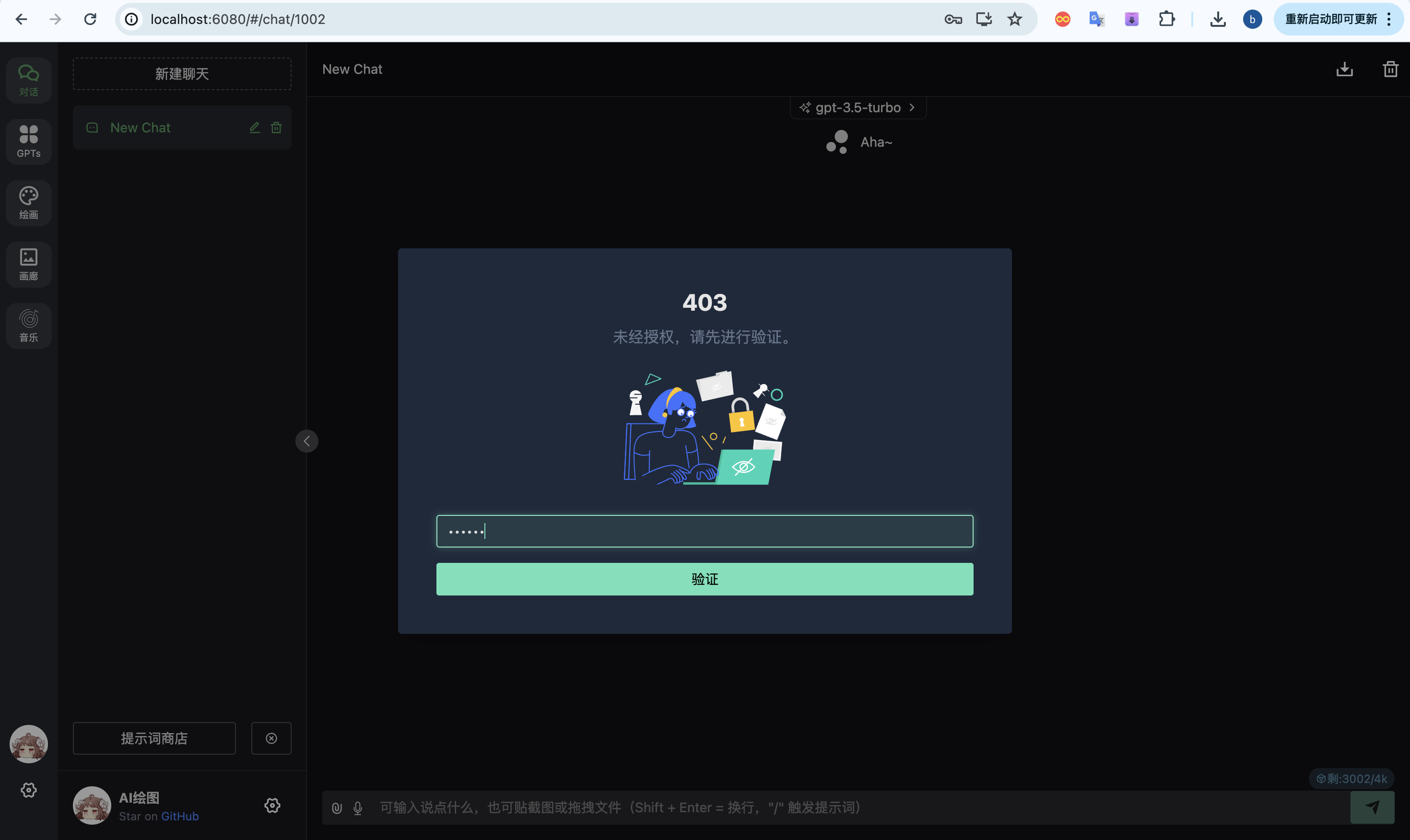The image size is (1410, 840).
Task: Click the microphone voice input icon
Action: click(358, 808)
